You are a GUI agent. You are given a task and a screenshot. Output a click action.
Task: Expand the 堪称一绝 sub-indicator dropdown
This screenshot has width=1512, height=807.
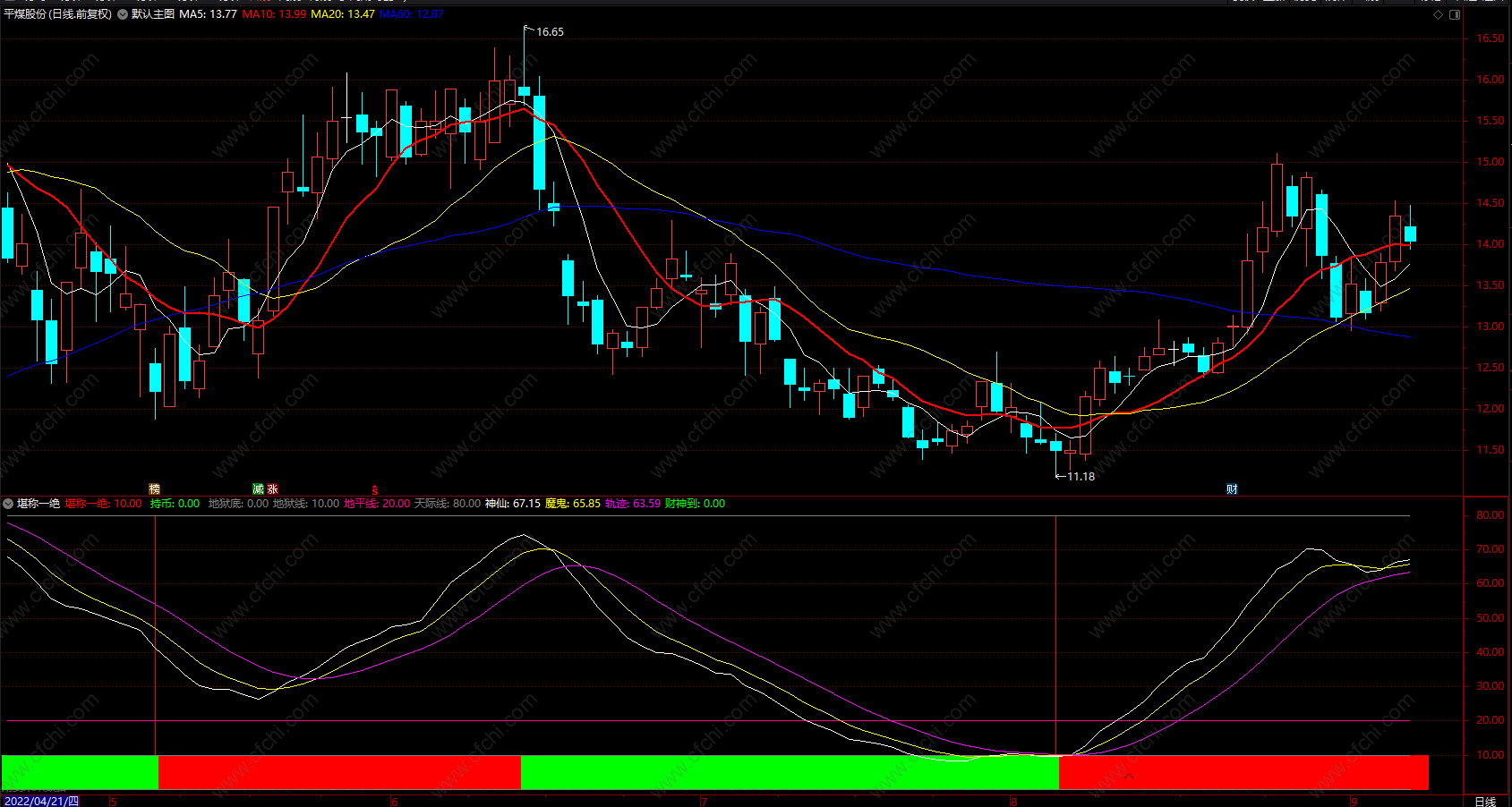[x=8, y=504]
